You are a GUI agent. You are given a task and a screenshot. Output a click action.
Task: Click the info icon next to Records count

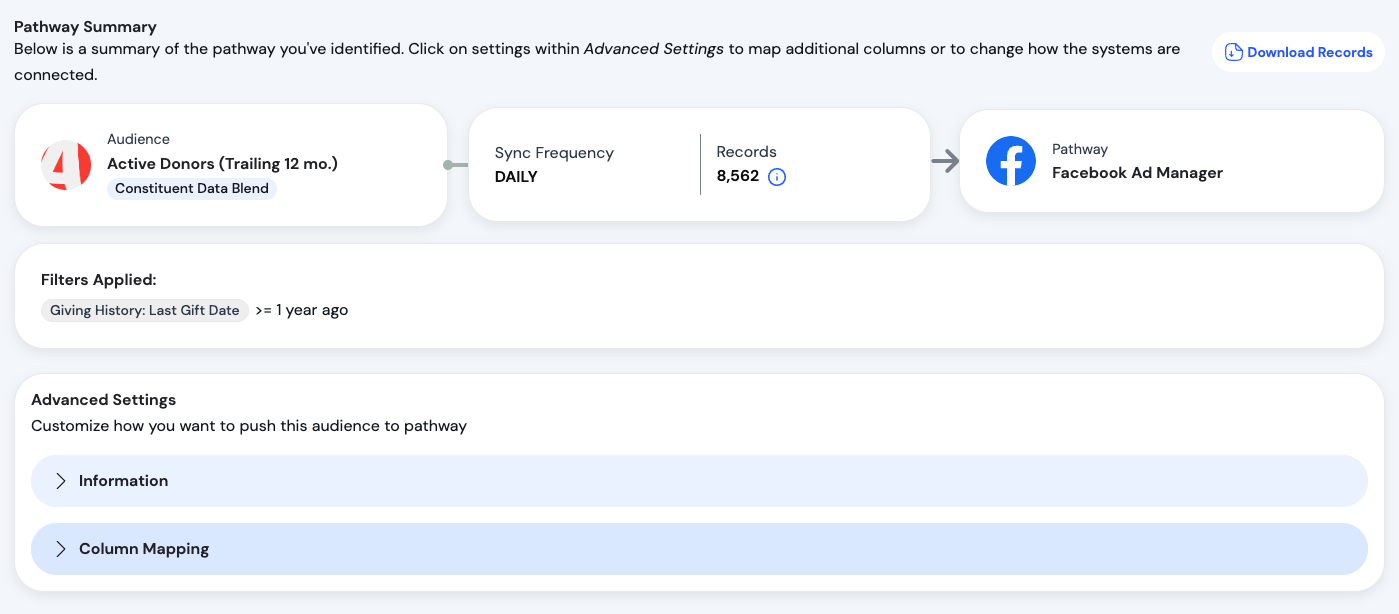(x=777, y=177)
